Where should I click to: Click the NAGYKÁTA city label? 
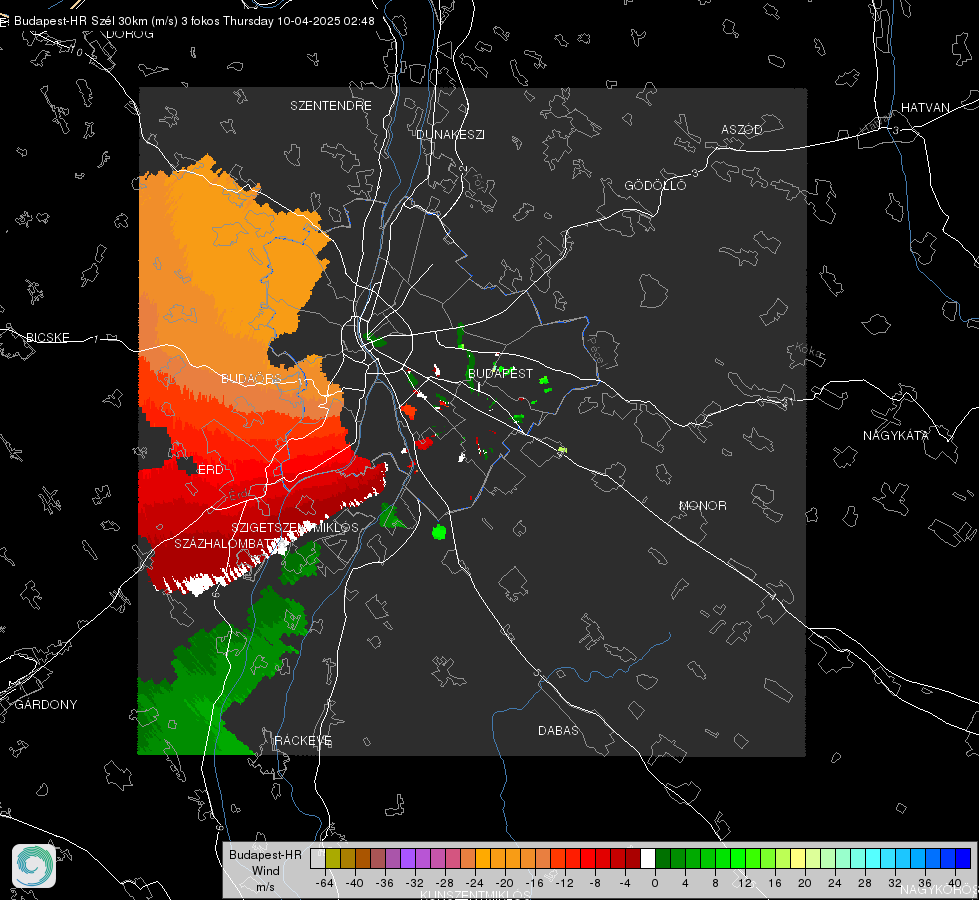(x=895, y=435)
